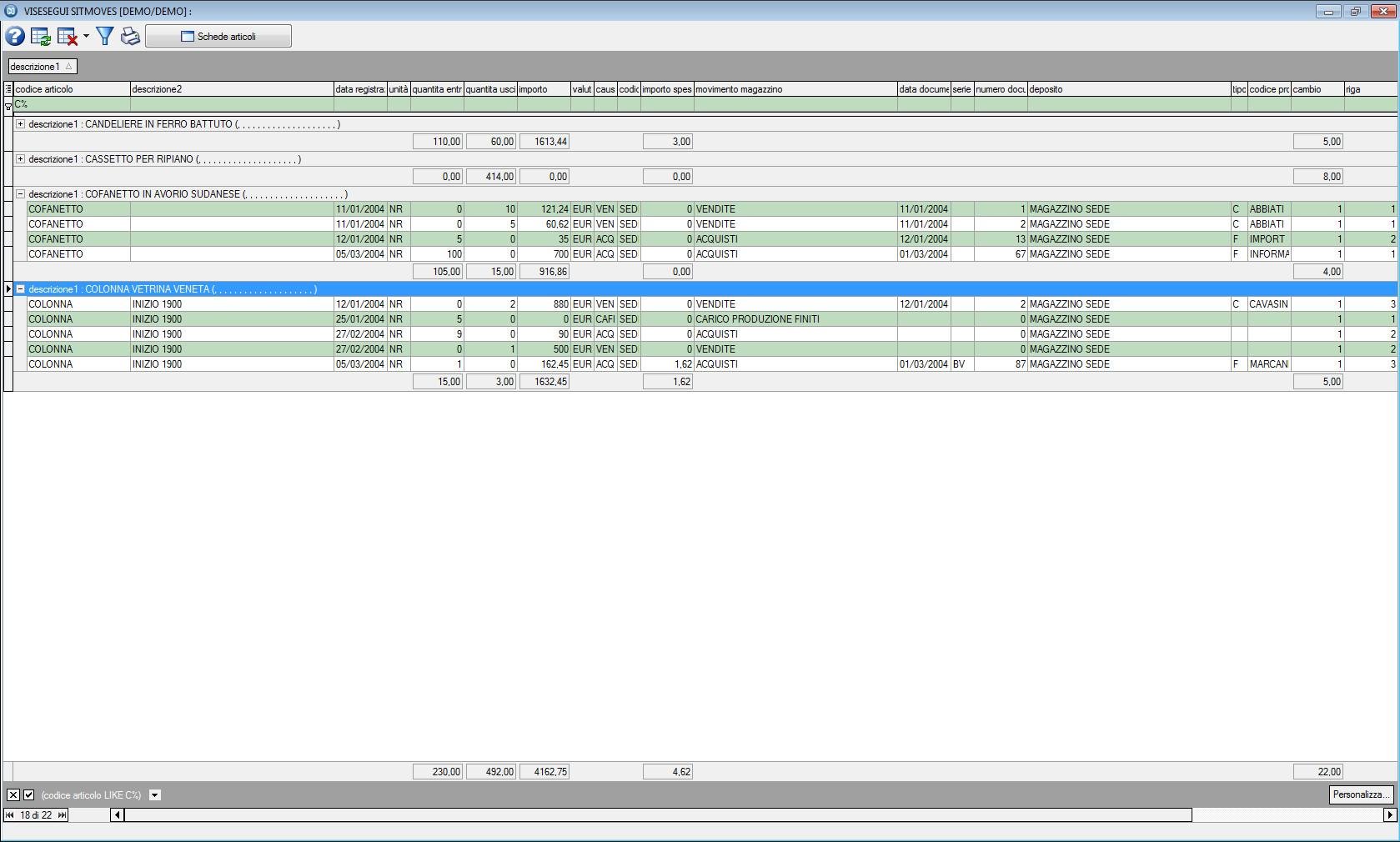
Task: Click the last record navigation icon
Action: tap(60, 815)
